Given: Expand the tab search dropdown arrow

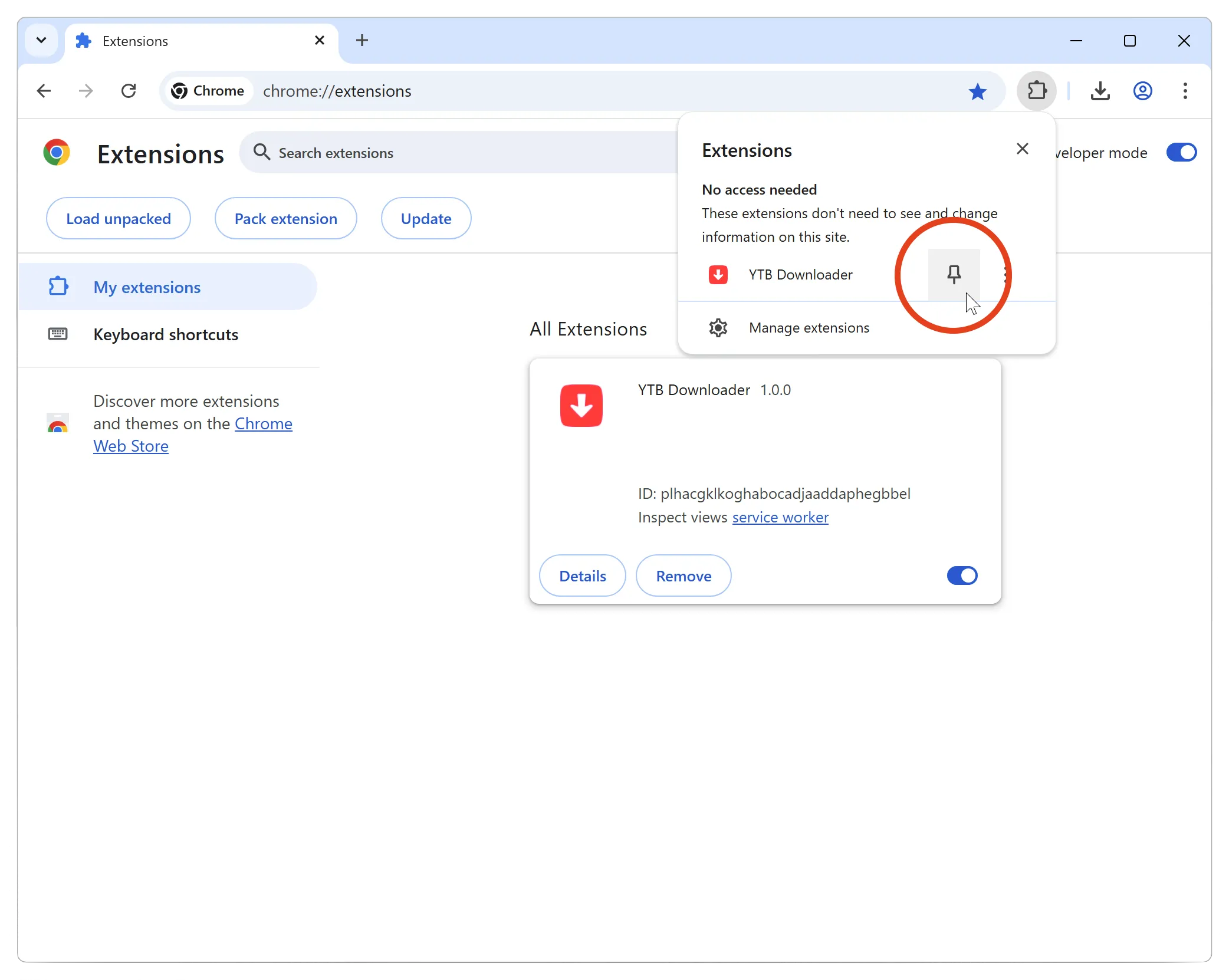Looking at the screenshot, I should [x=41, y=40].
